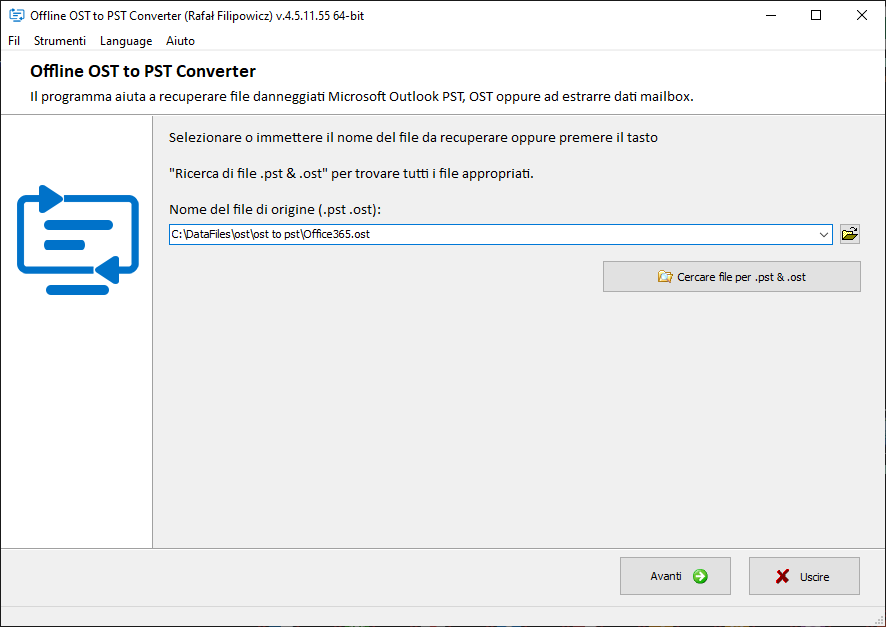Open the Fil menu
This screenshot has width=886, height=627.
coord(14,41)
